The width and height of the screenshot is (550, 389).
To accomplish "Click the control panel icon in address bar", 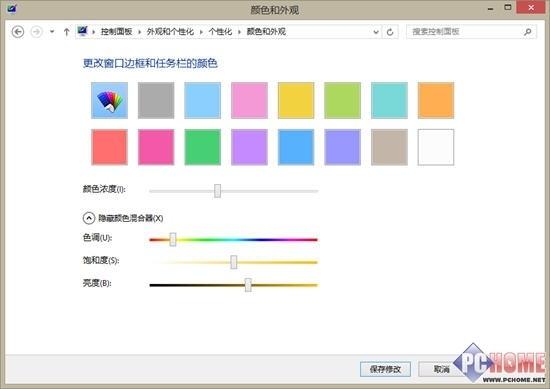I will click(x=82, y=31).
